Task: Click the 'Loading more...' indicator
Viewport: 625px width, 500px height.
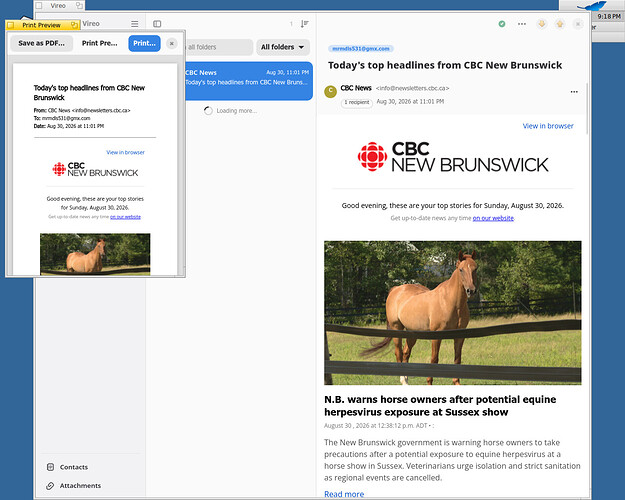Action: click(230, 111)
